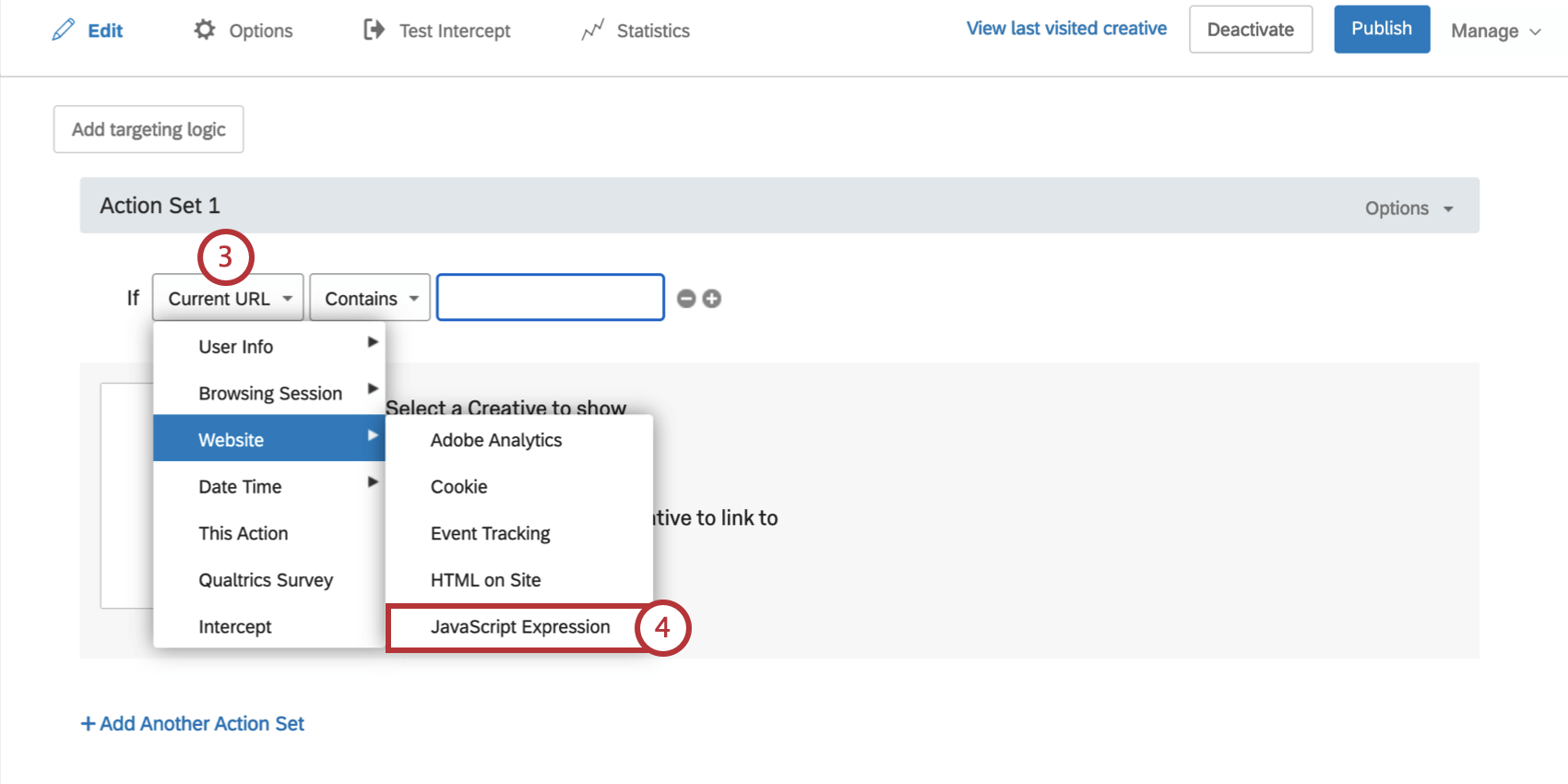
Task: Choose Cookie from the Website submenu
Action: click(x=458, y=486)
